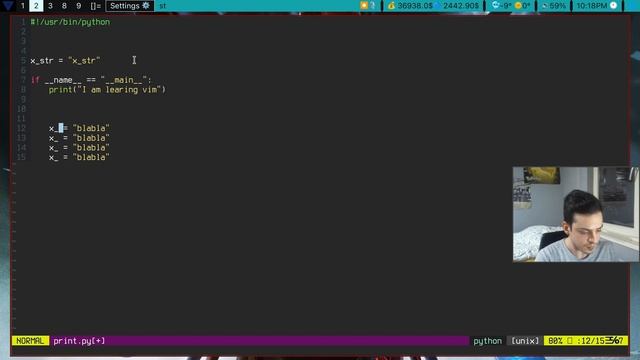640x360 pixels.
Task: Click the blue Ethereum price icon
Action: (438, 5)
